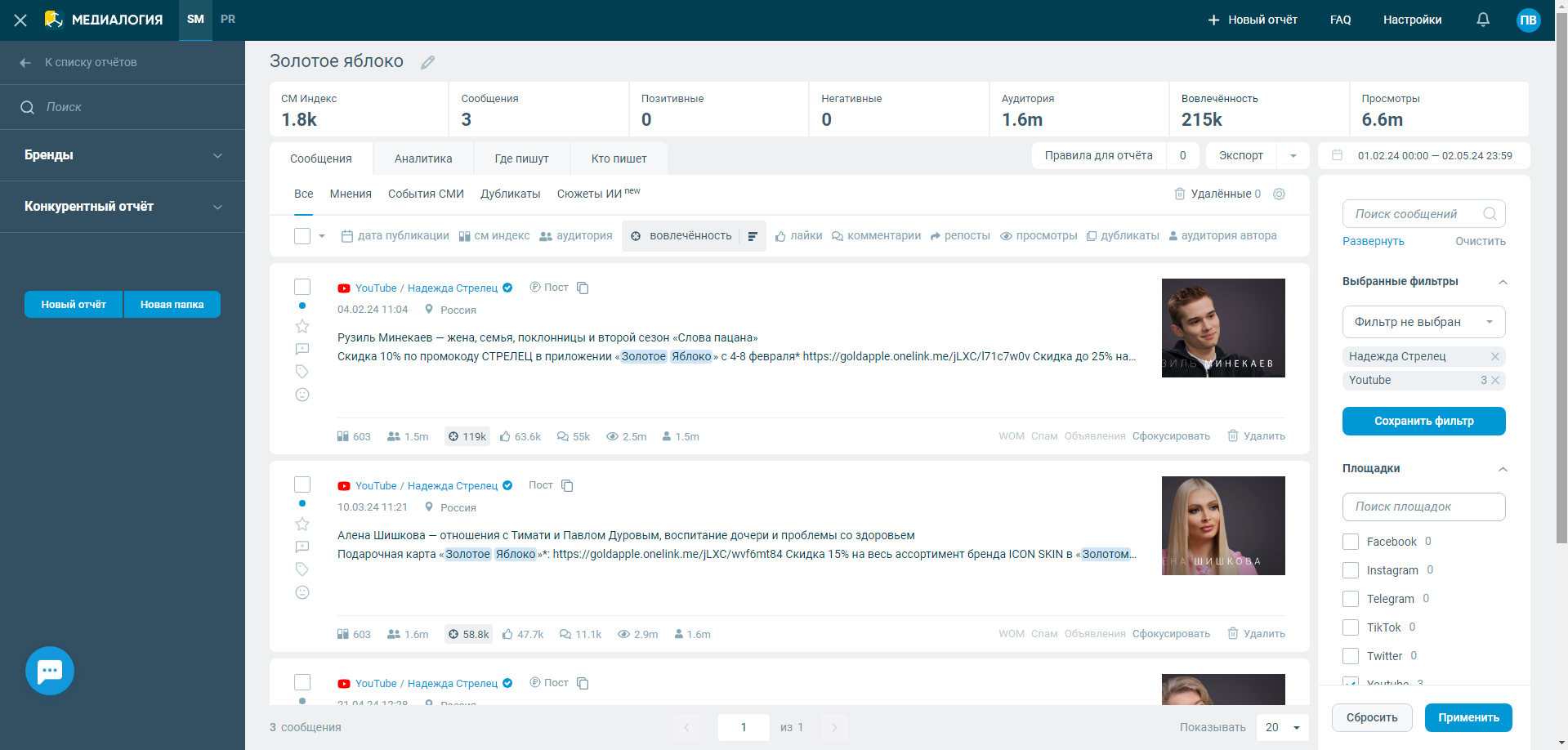Select the first post's checkbox
The width and height of the screenshot is (1568, 750).
302,287
